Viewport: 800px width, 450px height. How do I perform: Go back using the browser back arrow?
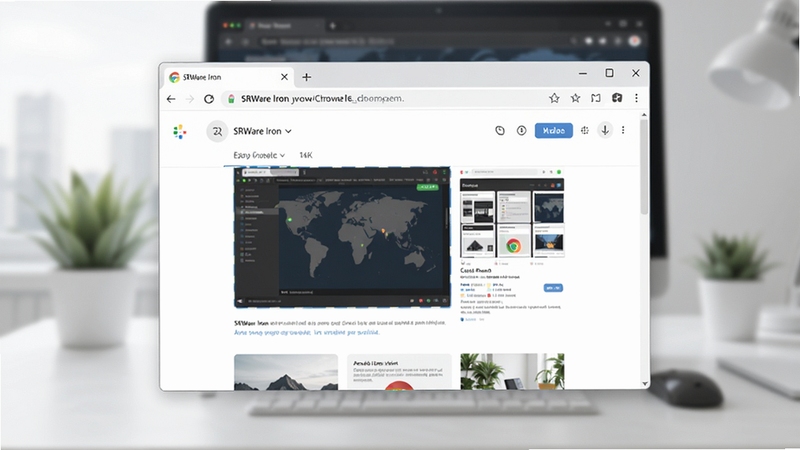coord(171,99)
